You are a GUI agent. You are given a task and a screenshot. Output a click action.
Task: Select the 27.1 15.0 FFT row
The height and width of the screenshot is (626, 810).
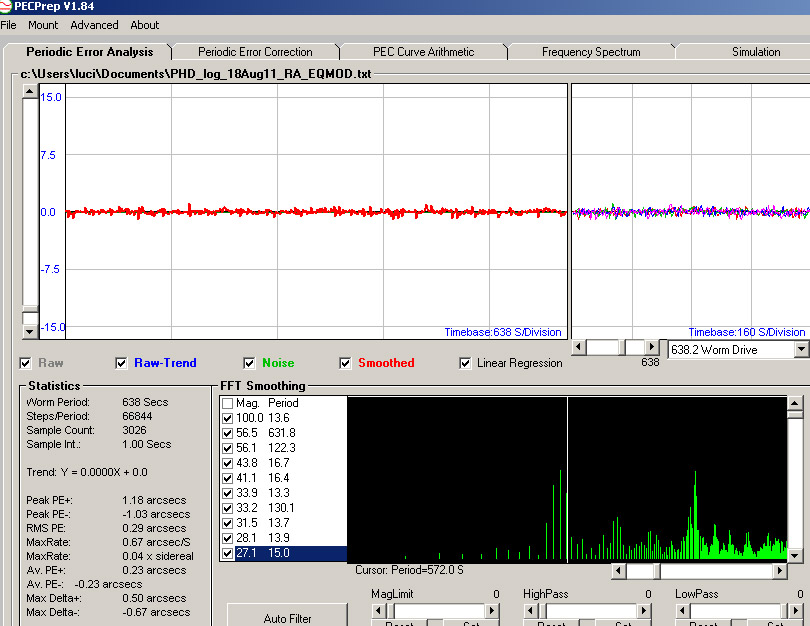284,553
